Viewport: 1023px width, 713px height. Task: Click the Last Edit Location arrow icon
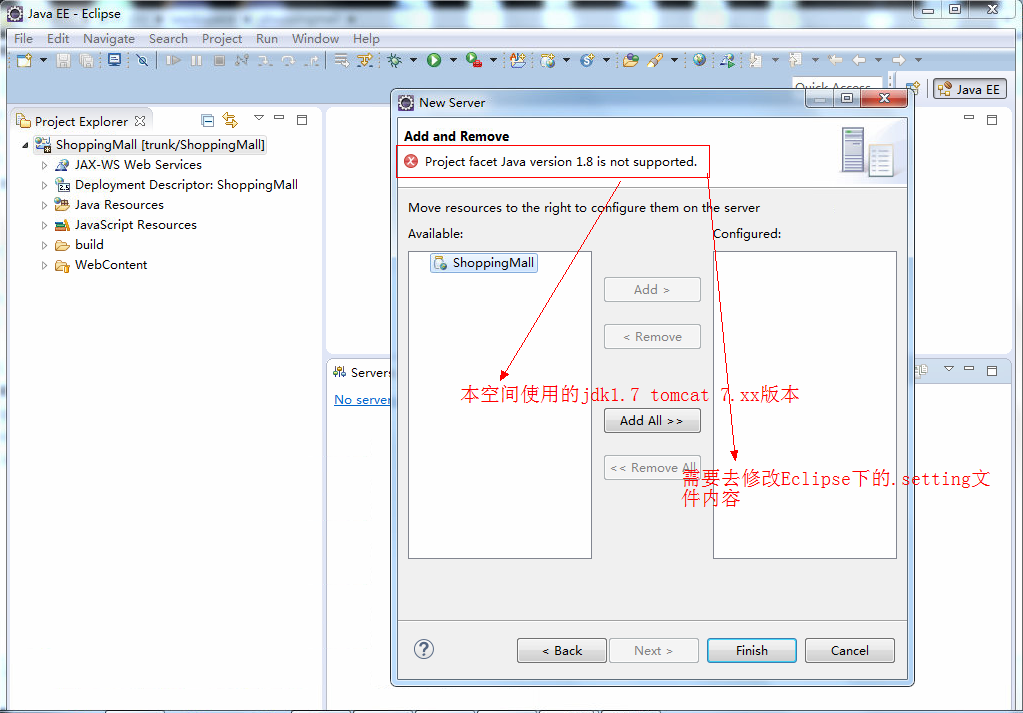[835, 60]
